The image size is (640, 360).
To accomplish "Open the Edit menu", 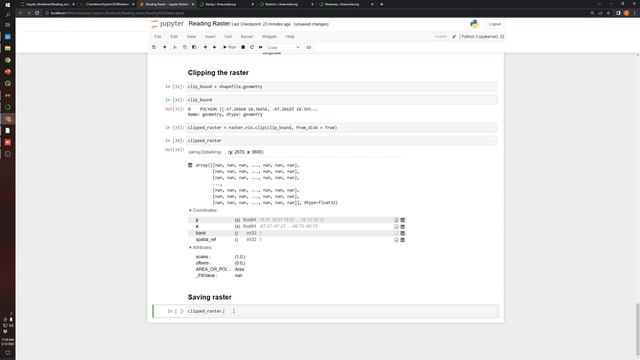I will 174,37.
